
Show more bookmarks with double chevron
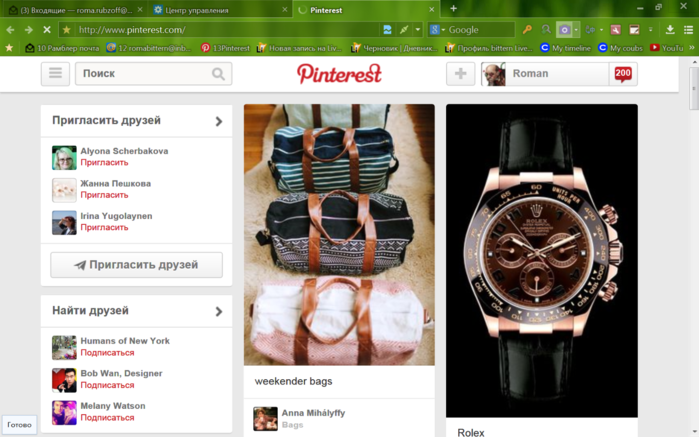692,48
